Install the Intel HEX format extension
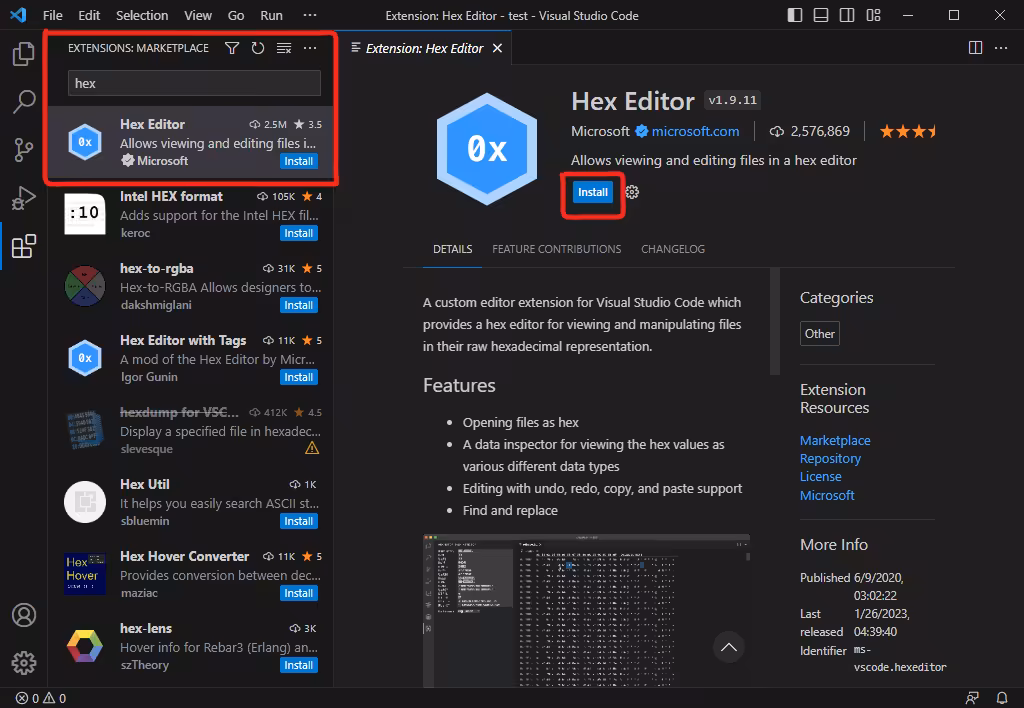This screenshot has height=708, width=1024. click(x=298, y=233)
